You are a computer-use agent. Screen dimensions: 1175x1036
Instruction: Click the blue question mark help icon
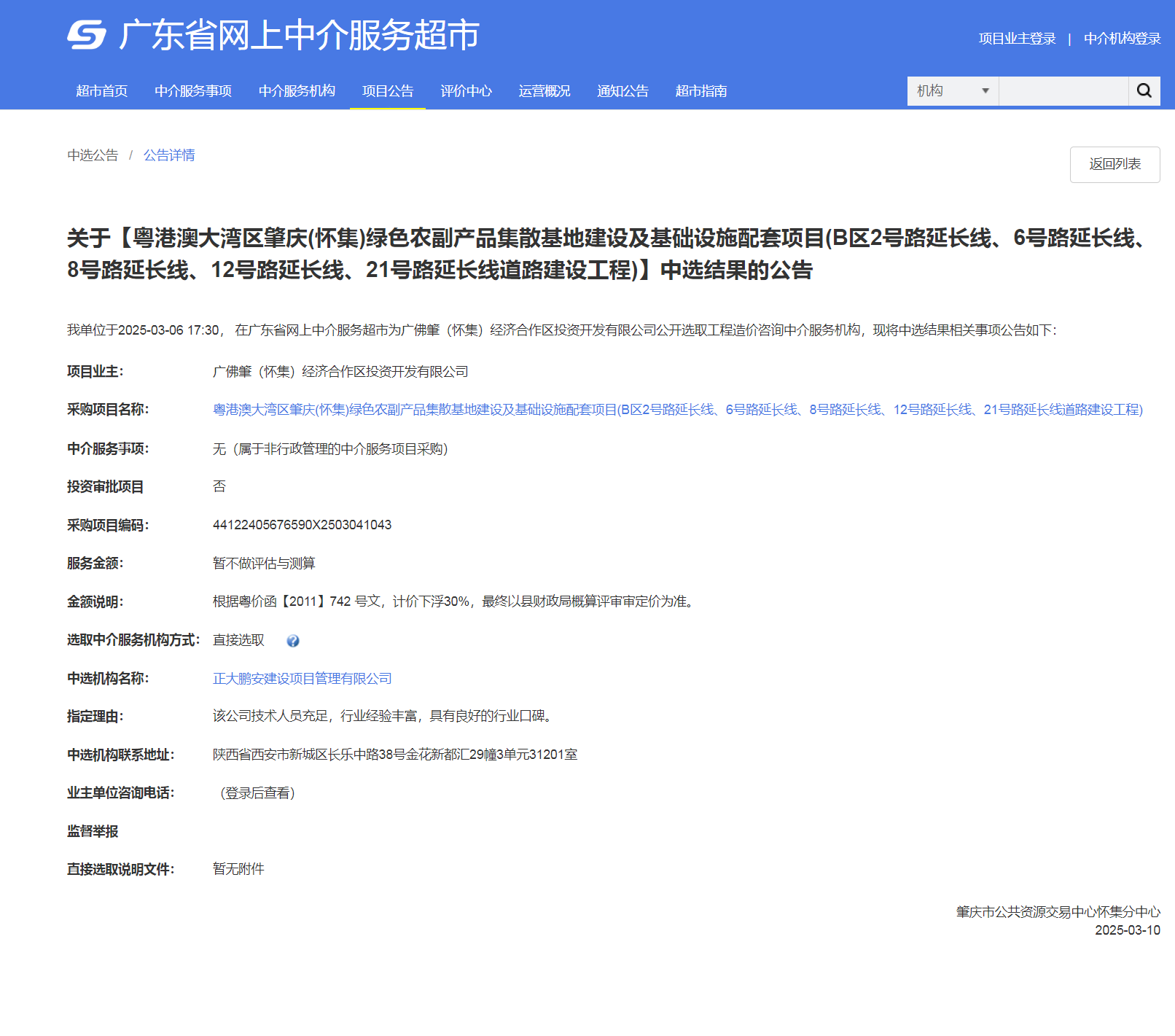[x=293, y=641]
